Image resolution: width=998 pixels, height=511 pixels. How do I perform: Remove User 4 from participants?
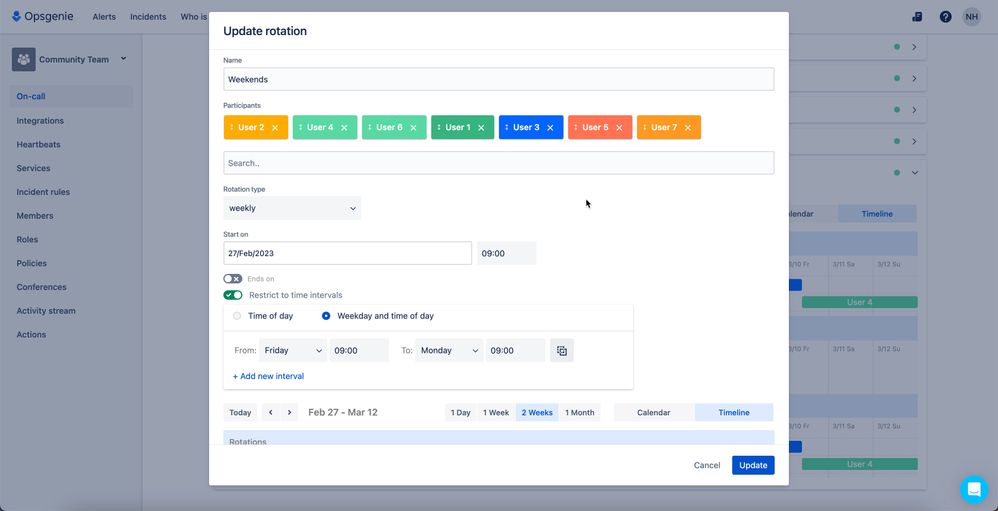pyautogui.click(x=344, y=127)
